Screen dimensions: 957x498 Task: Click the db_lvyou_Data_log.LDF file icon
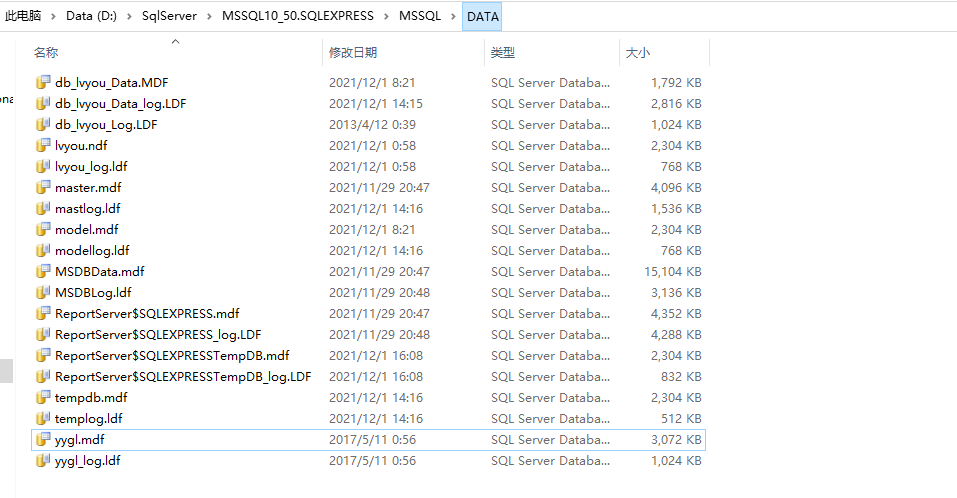pos(43,103)
